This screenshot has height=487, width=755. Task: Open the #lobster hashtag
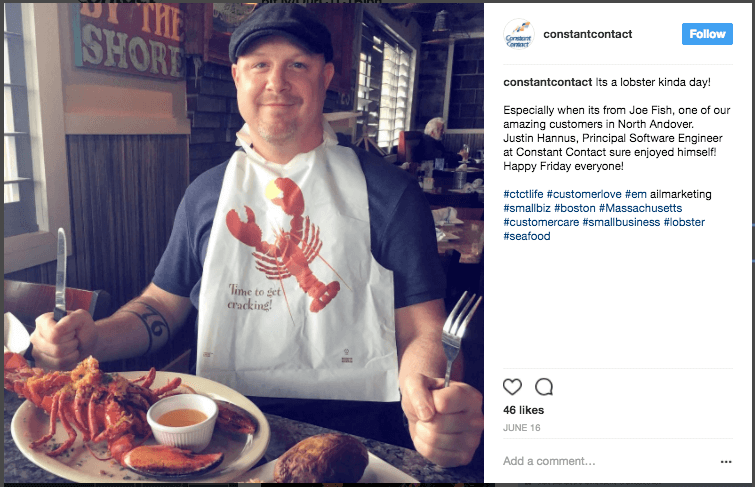684,222
